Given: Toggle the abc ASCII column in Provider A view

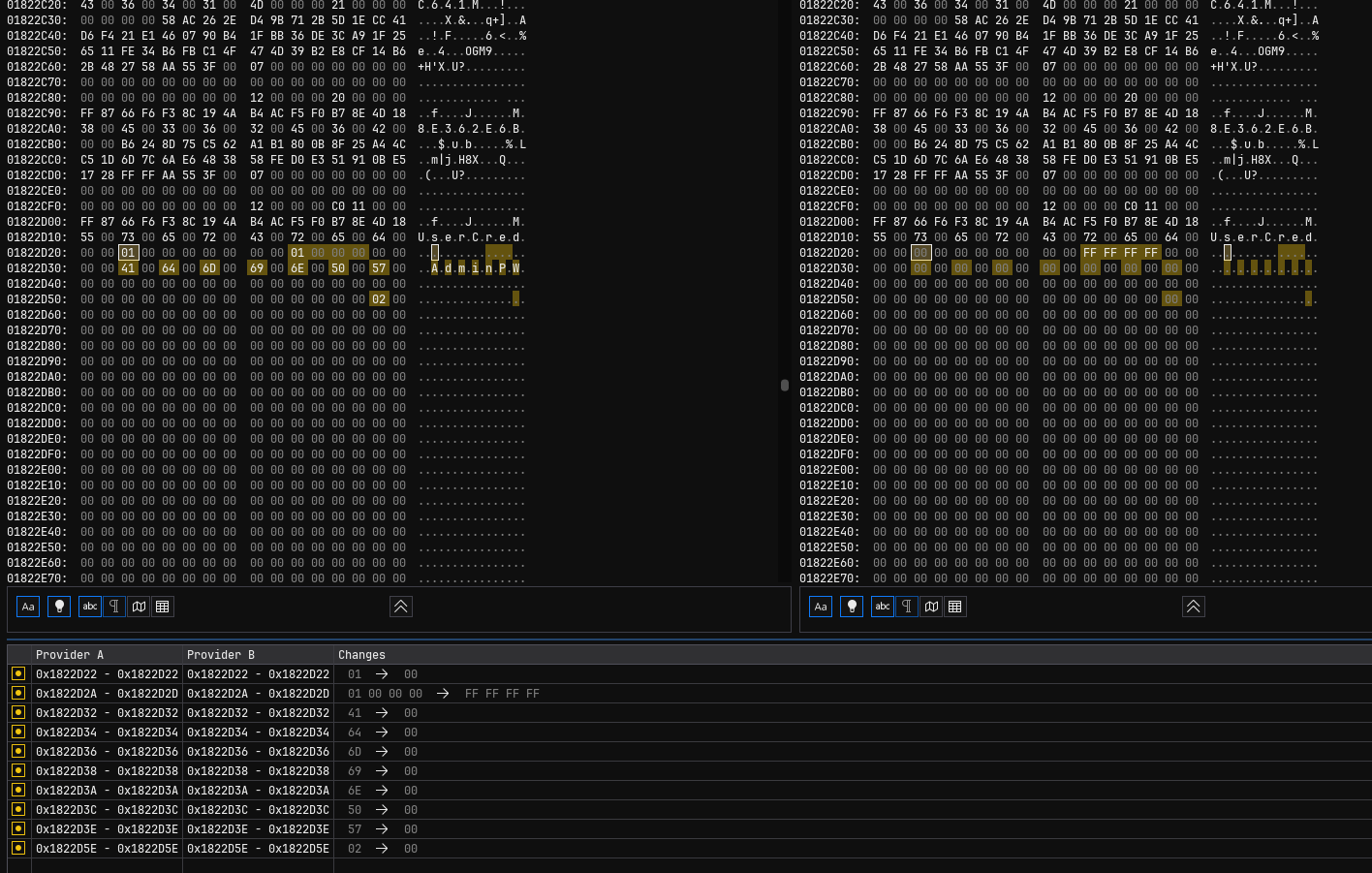Looking at the screenshot, I should (90, 607).
